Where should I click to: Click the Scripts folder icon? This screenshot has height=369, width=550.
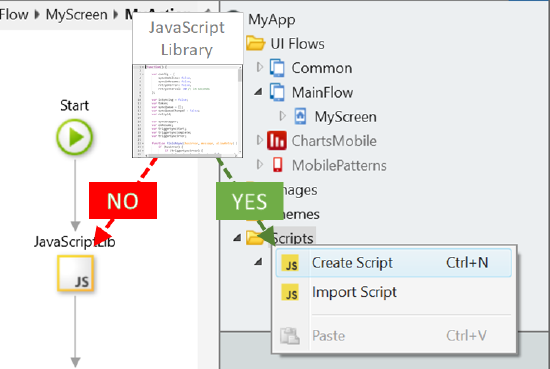255,238
